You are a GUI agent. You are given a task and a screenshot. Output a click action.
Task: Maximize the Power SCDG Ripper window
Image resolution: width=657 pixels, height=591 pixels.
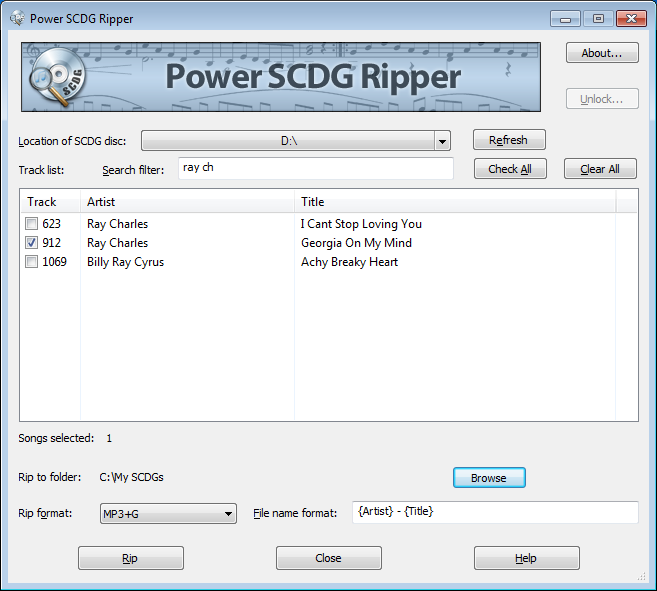598,19
